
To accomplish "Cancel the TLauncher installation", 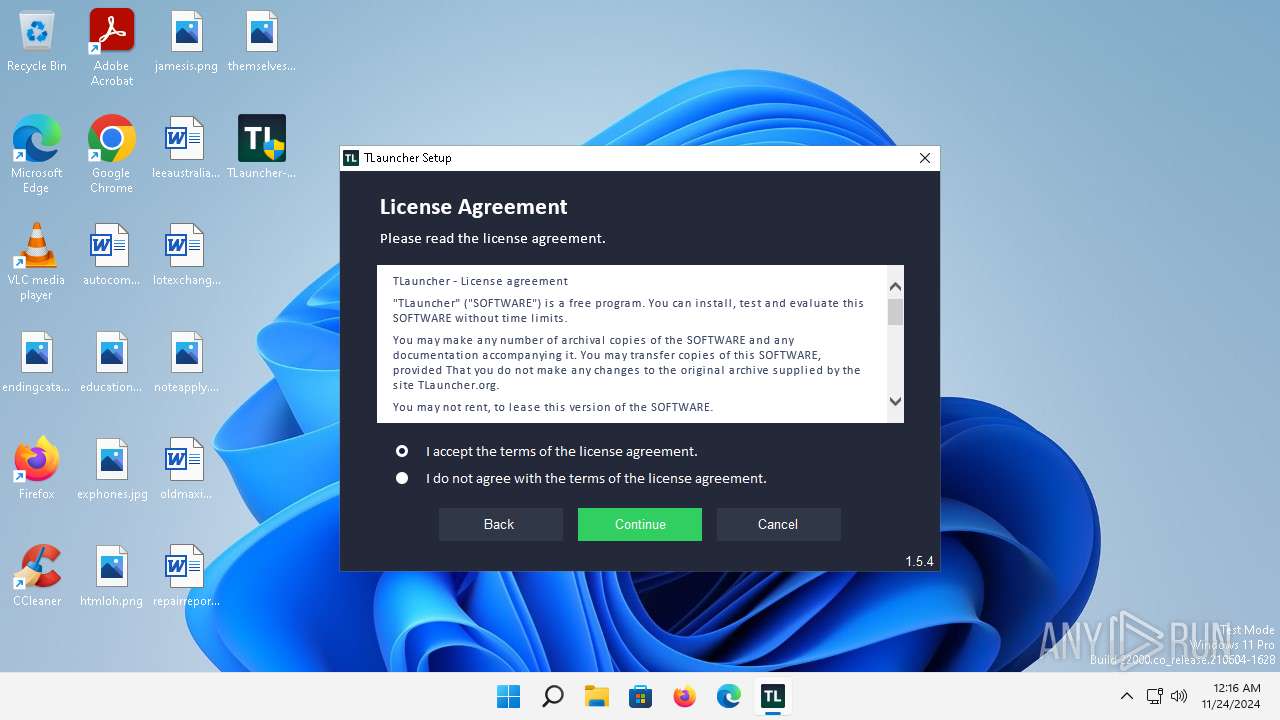I will (x=778, y=524).
